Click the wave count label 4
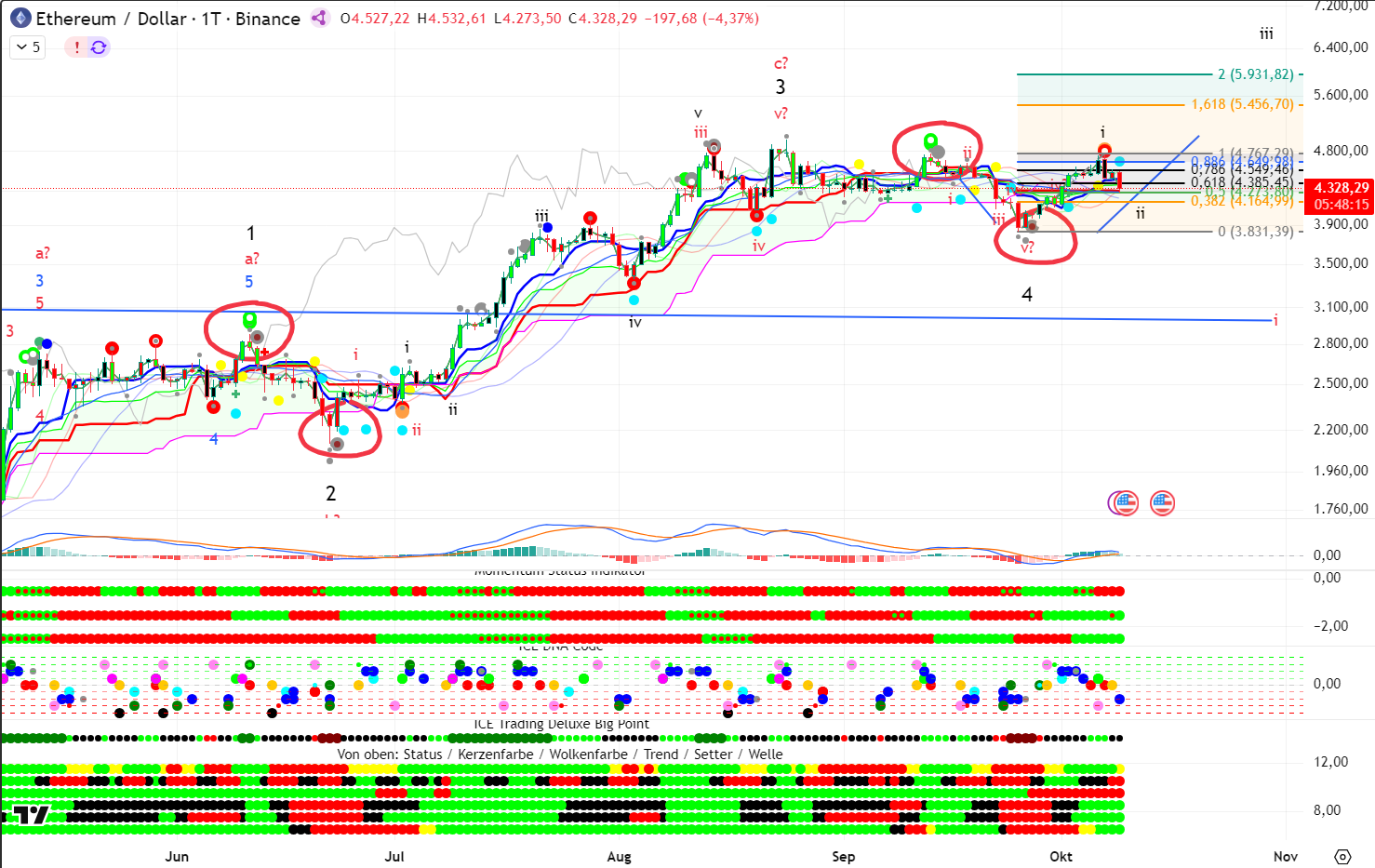 click(x=1027, y=294)
